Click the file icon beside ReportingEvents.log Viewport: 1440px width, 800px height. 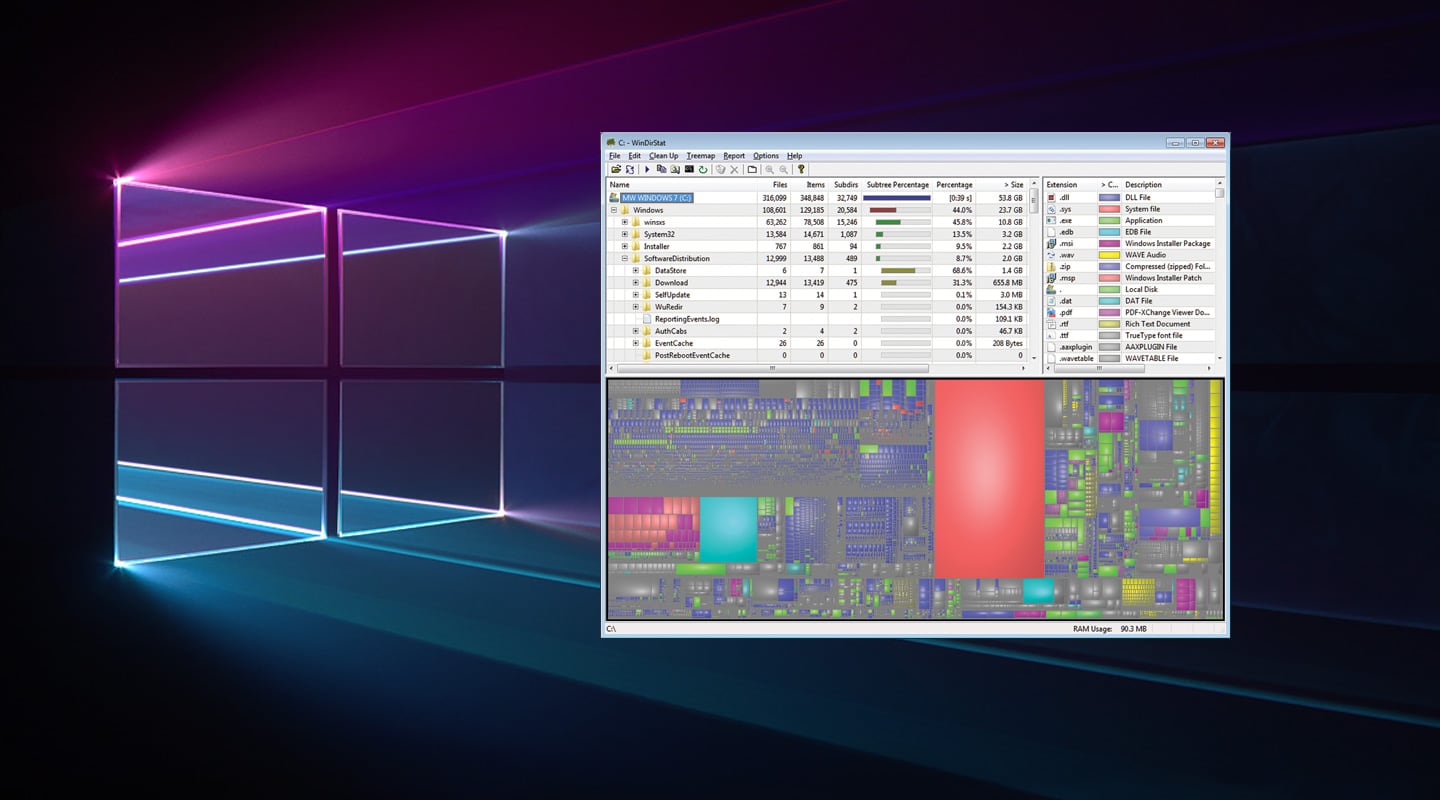point(647,319)
